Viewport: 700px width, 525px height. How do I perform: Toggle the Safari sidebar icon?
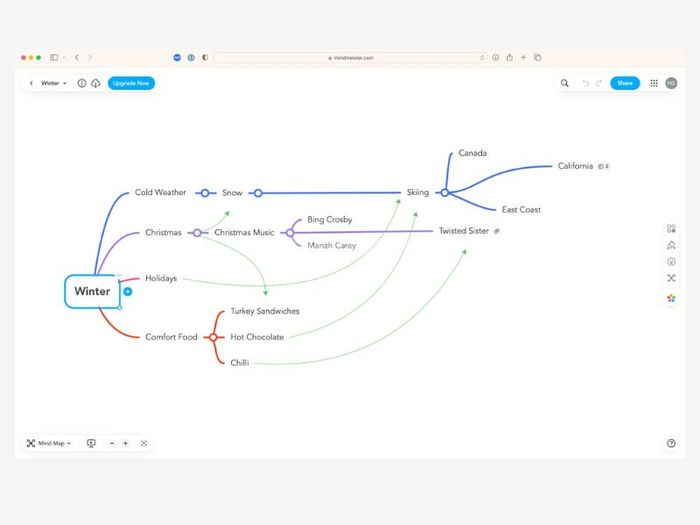click(54, 57)
